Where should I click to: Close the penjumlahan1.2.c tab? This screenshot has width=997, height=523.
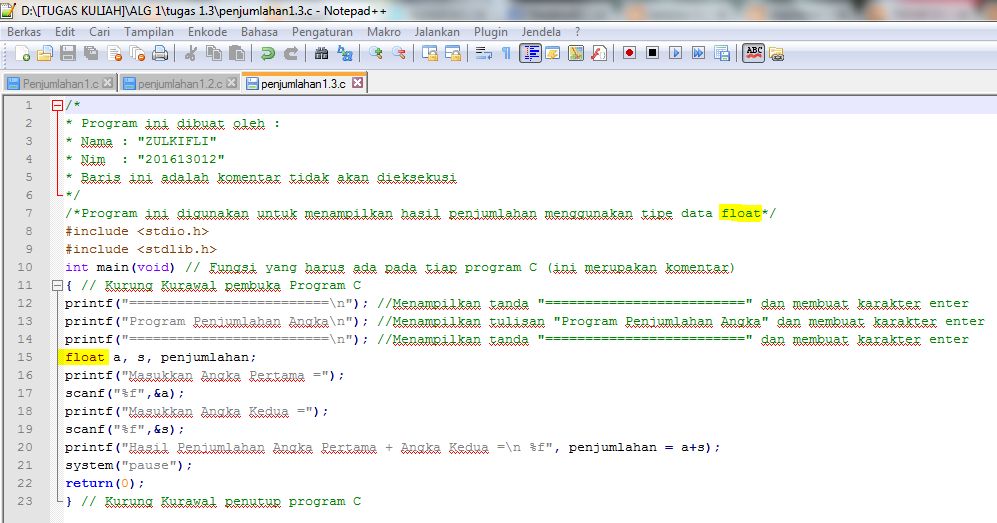[x=231, y=83]
